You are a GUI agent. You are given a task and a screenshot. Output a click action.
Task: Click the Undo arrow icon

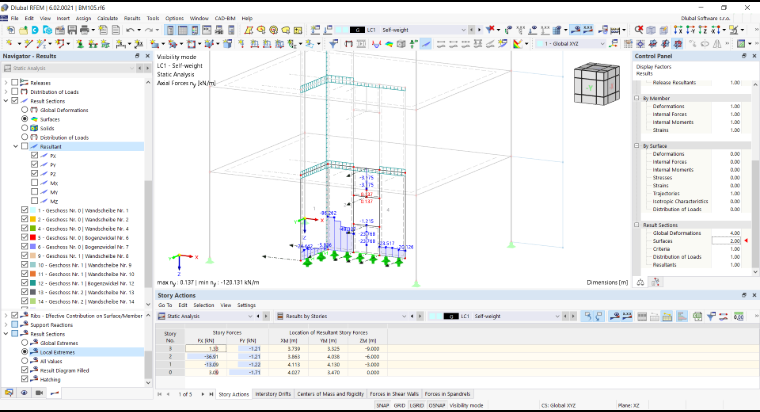pyautogui.click(x=130, y=30)
